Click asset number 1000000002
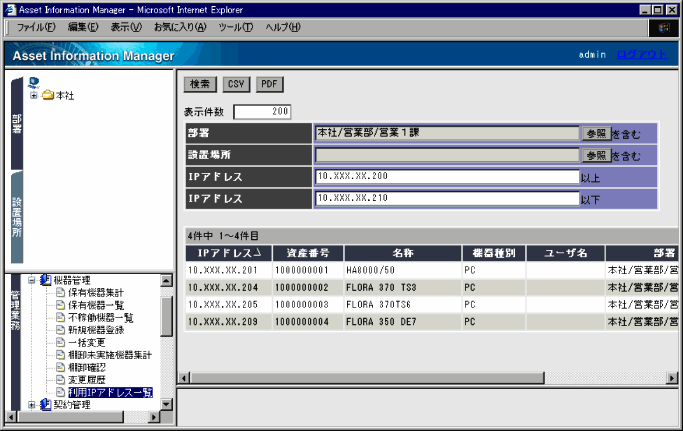Viewport: 683px width, 431px height. point(308,288)
